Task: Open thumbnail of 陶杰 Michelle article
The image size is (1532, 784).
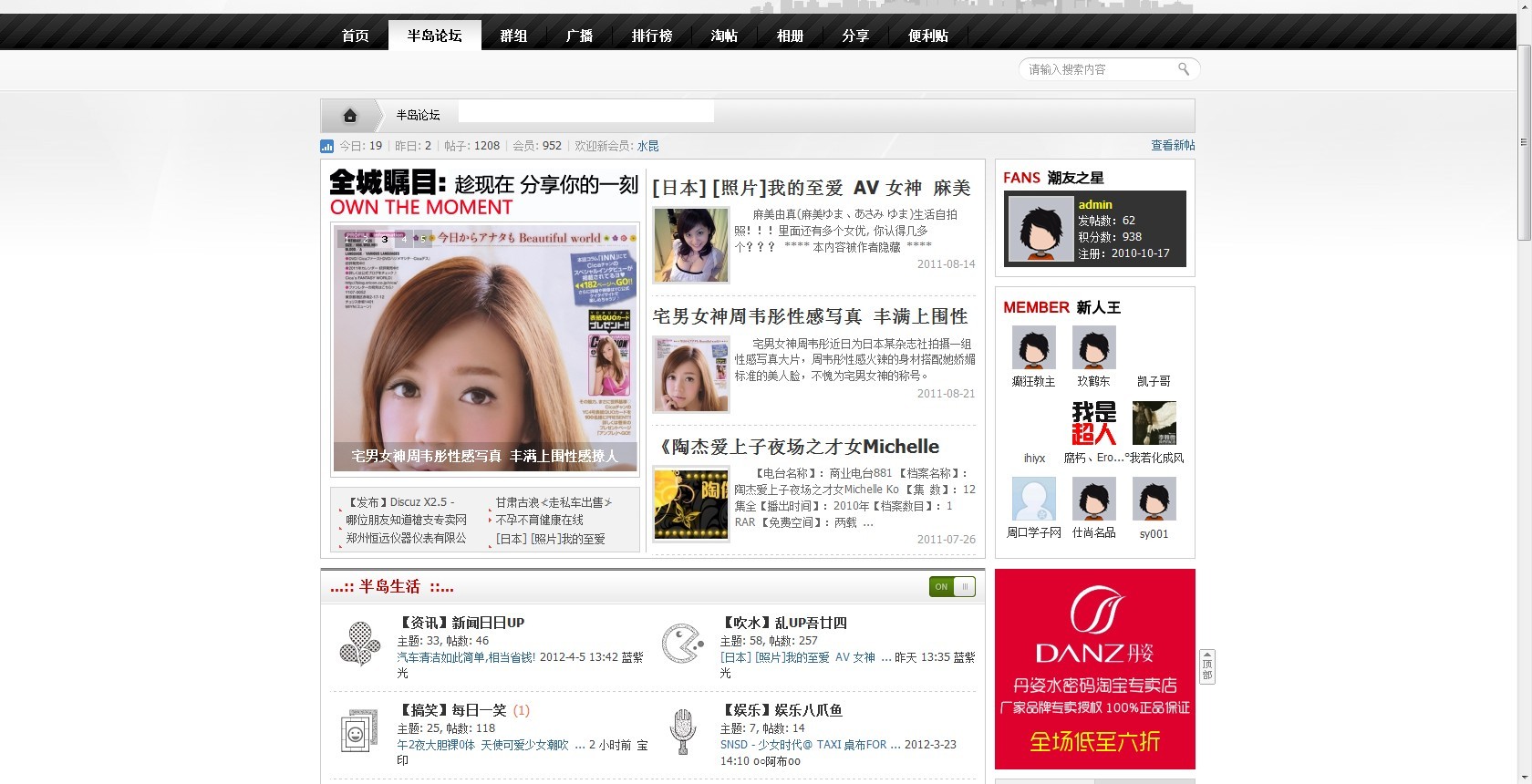Action: coord(691,504)
